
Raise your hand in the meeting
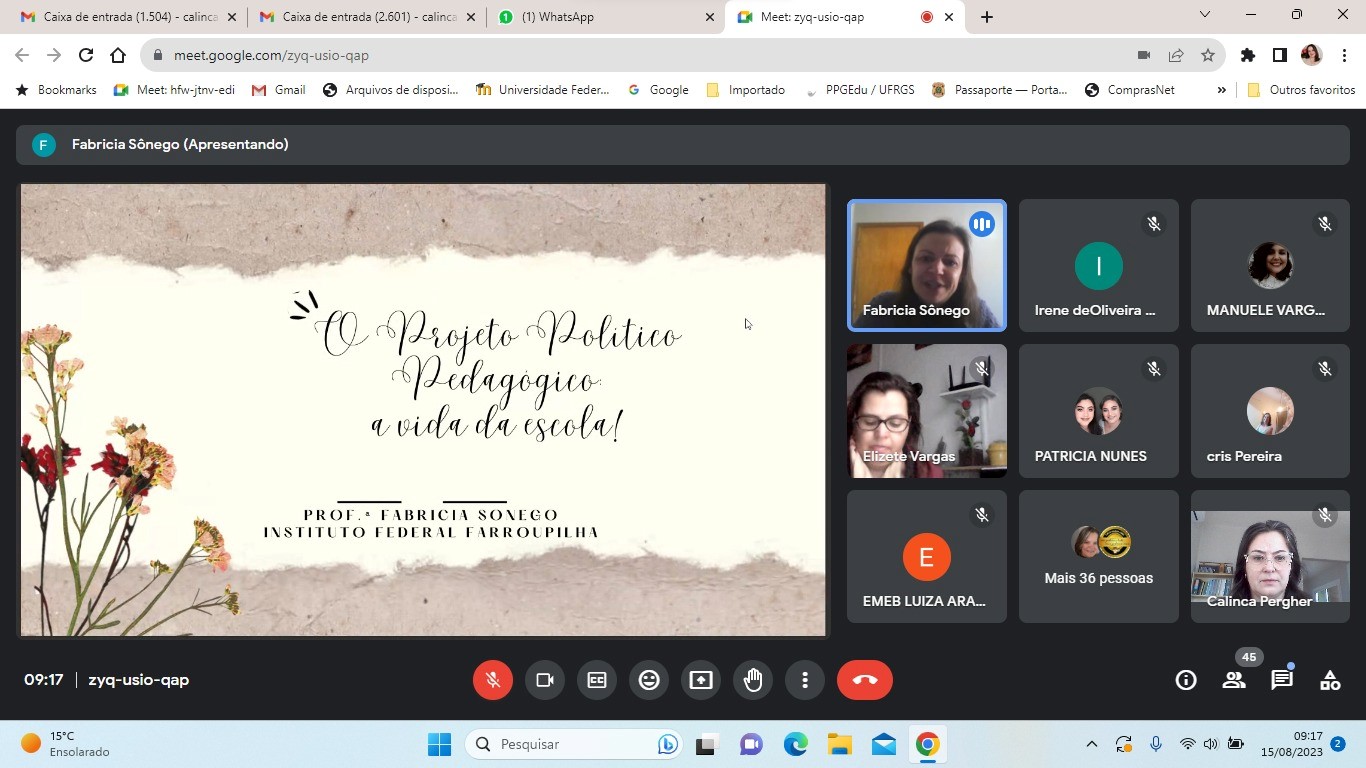click(x=753, y=680)
